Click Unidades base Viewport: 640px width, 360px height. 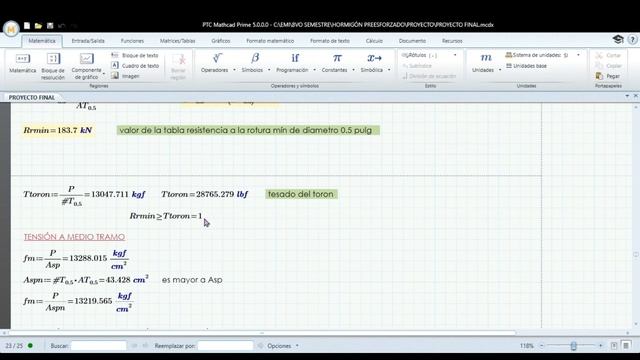(x=526, y=66)
